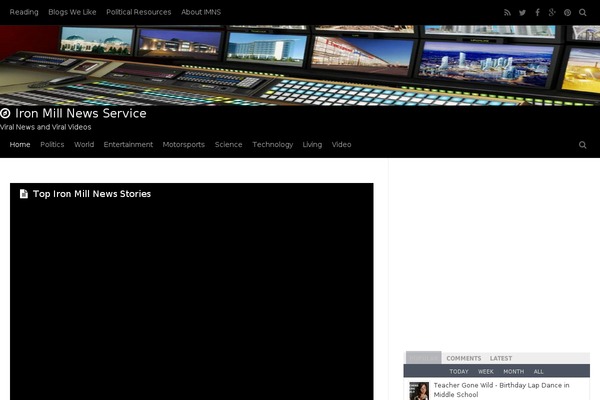
Task: Click the control room header banner image
Action: click(x=300, y=65)
